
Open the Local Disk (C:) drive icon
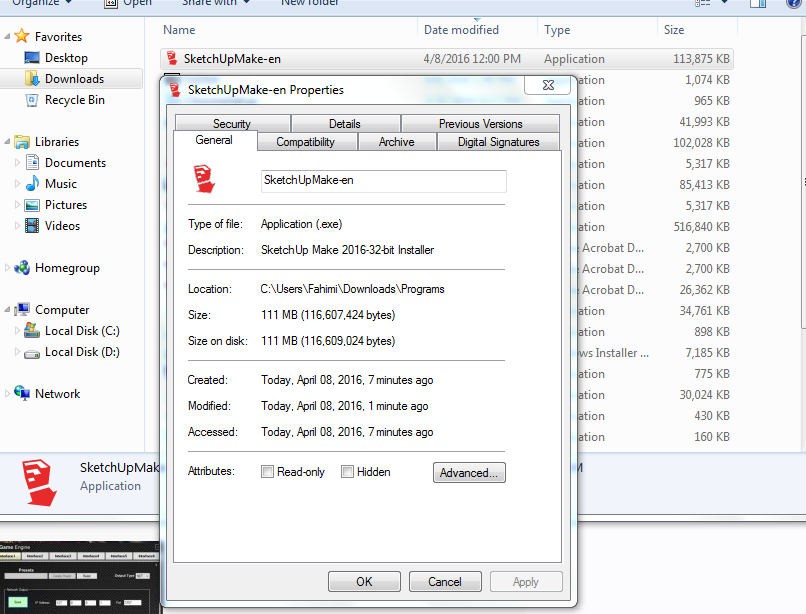(32, 331)
